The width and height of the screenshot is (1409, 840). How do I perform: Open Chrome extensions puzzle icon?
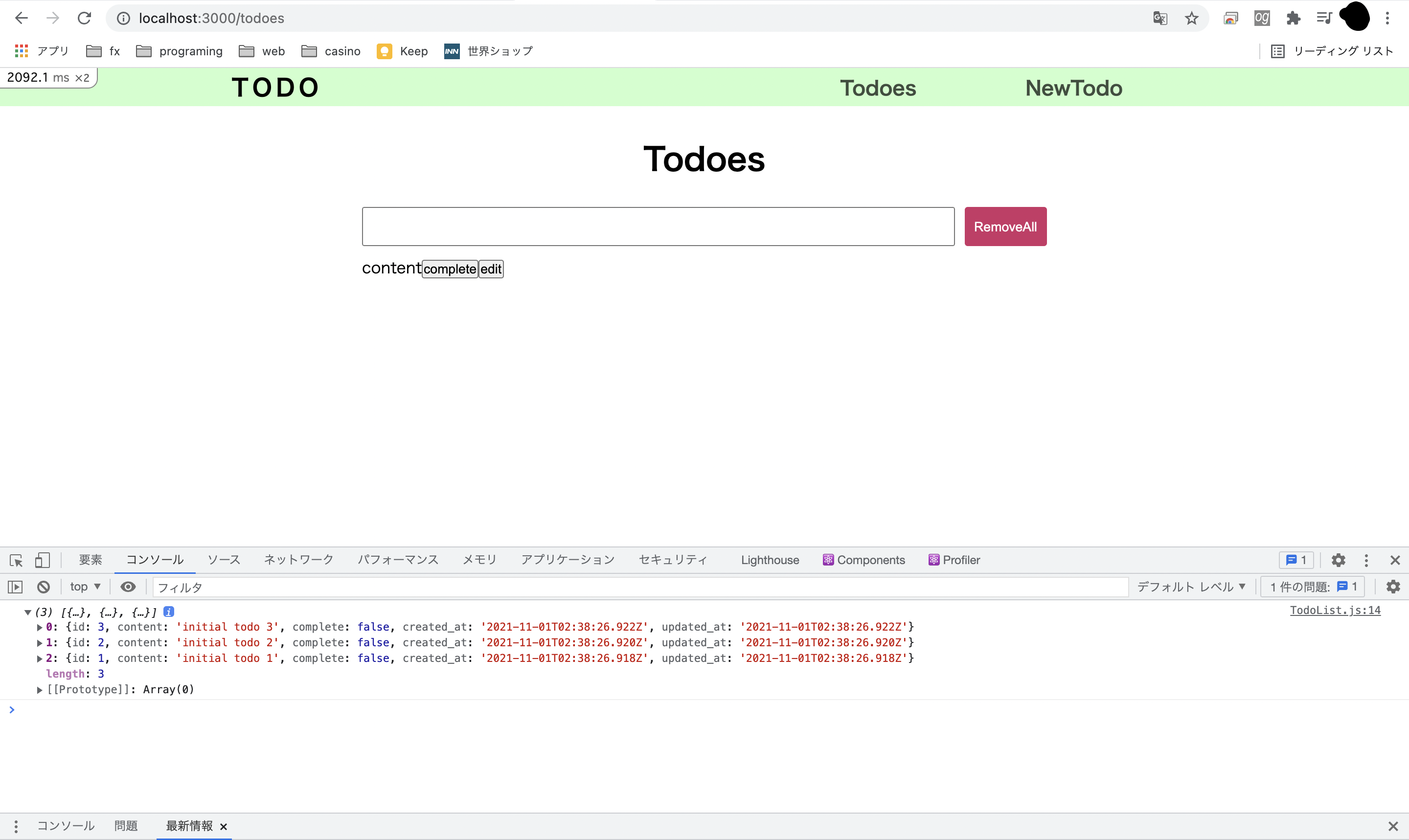[1293, 18]
